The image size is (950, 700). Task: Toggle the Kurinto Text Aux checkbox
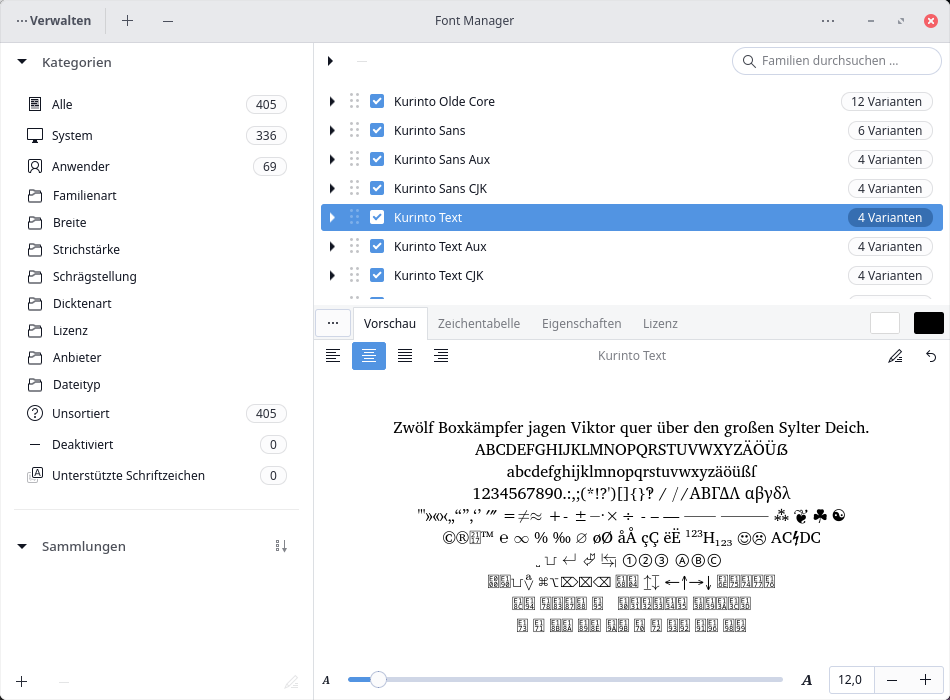pos(377,247)
